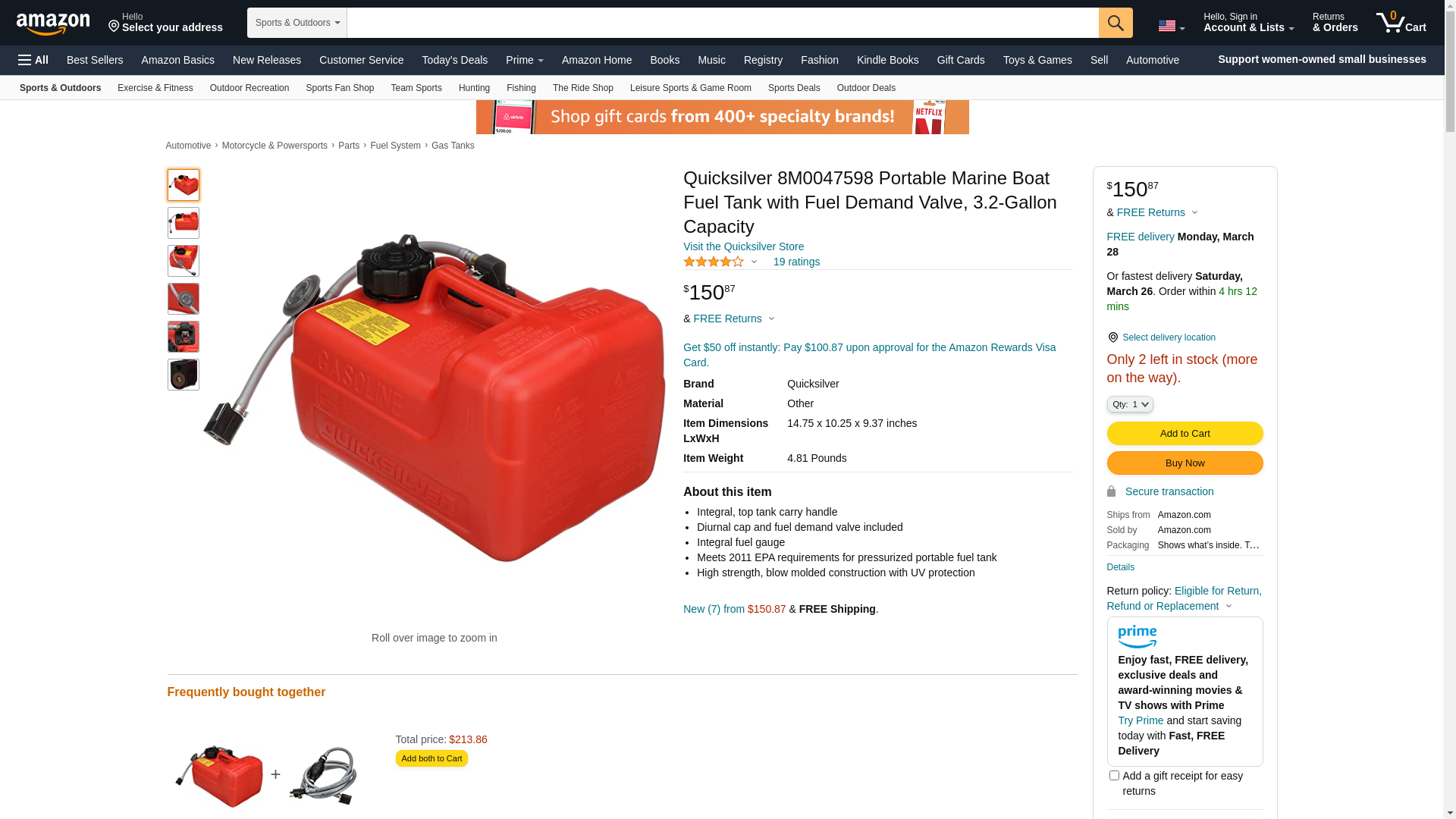Open the Qty quantity dropdown
This screenshot has width=1456, height=819.
tap(1130, 404)
